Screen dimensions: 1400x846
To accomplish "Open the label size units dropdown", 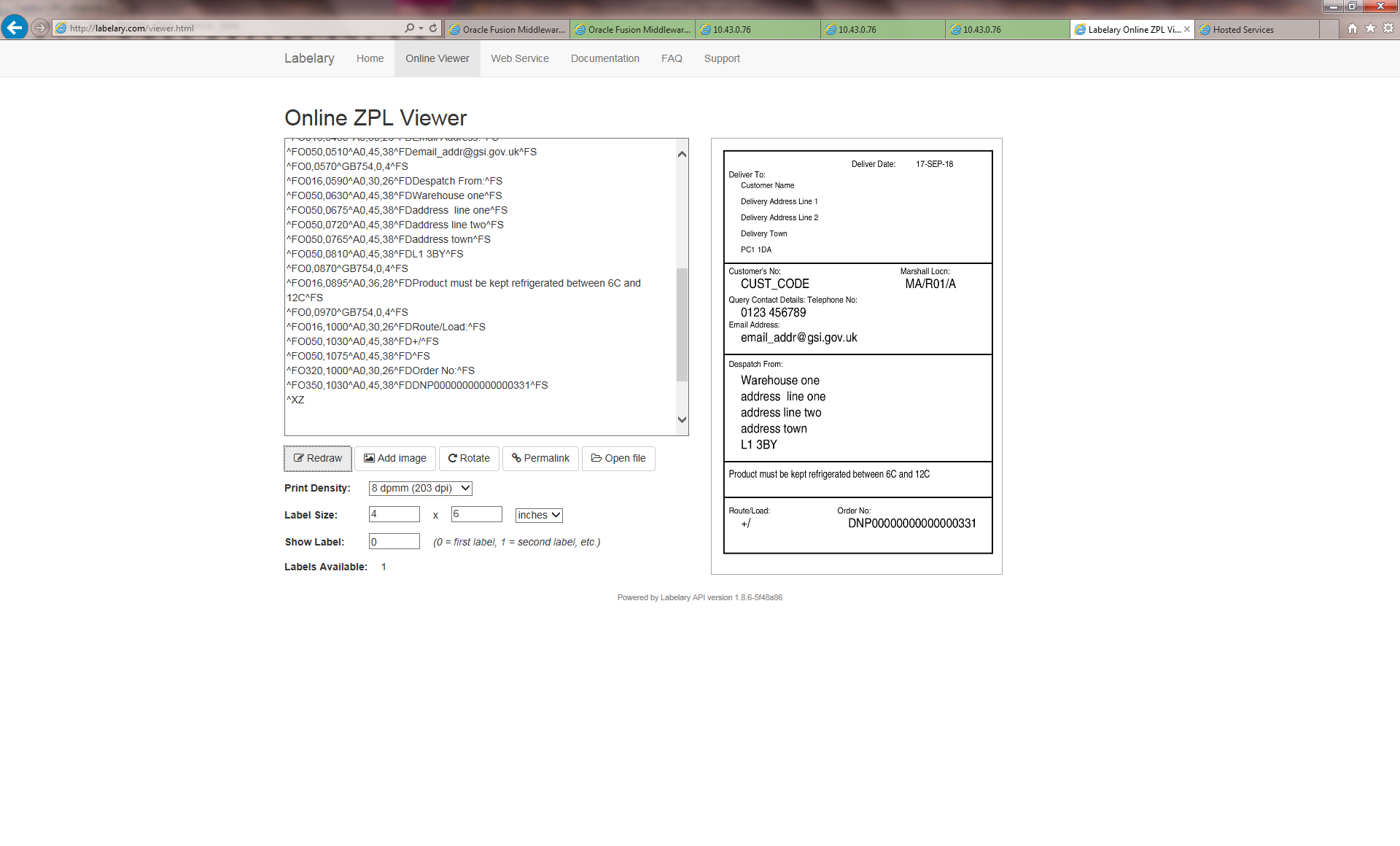I will point(539,515).
